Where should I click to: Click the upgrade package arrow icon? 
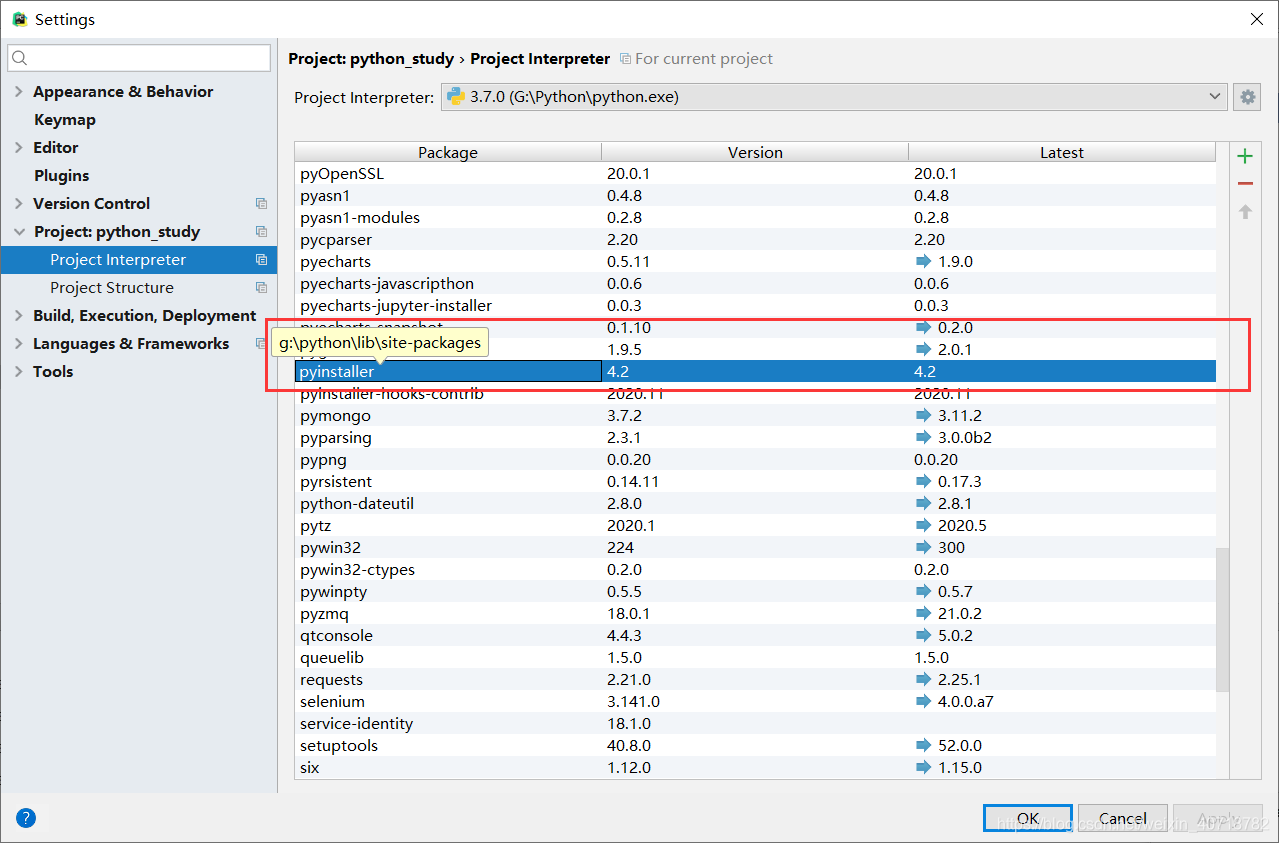(1245, 212)
